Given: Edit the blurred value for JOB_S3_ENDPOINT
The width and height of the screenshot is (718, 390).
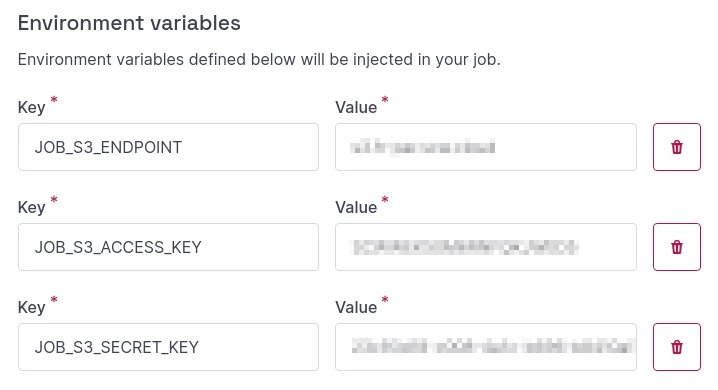Looking at the screenshot, I should [486, 147].
